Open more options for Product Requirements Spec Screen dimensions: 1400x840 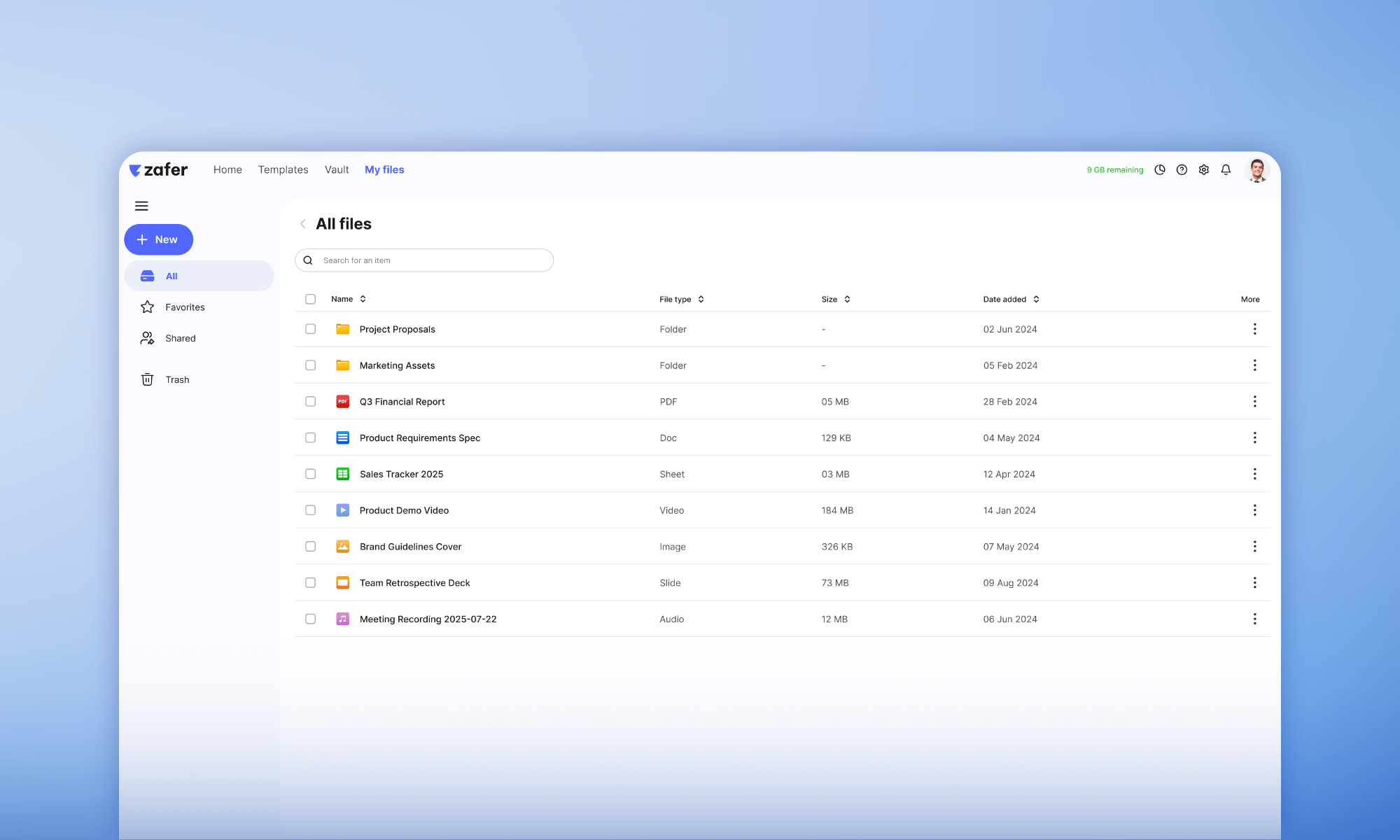[x=1254, y=437]
